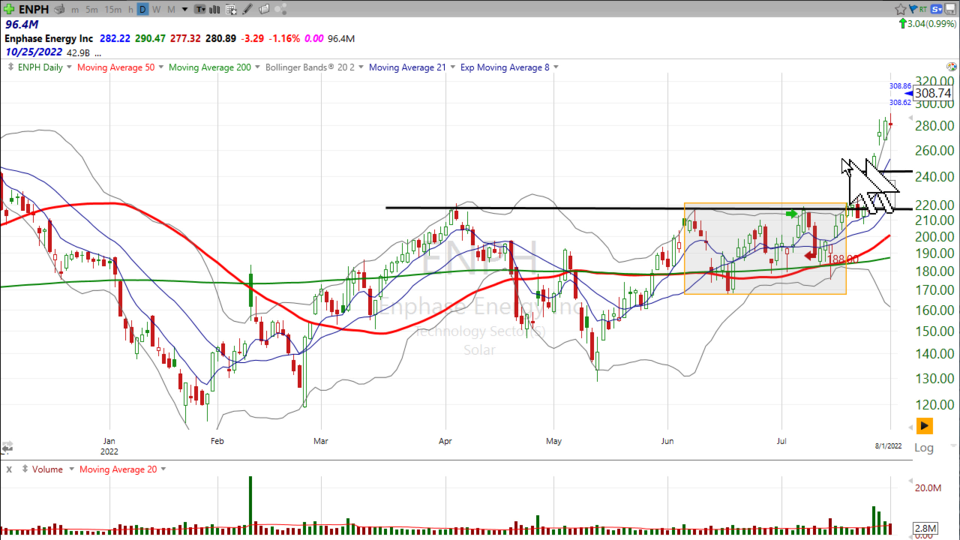Image resolution: width=960 pixels, height=540 pixels.
Task: Switch to Weekly (W) timeframe
Action: pyautogui.click(x=157, y=10)
